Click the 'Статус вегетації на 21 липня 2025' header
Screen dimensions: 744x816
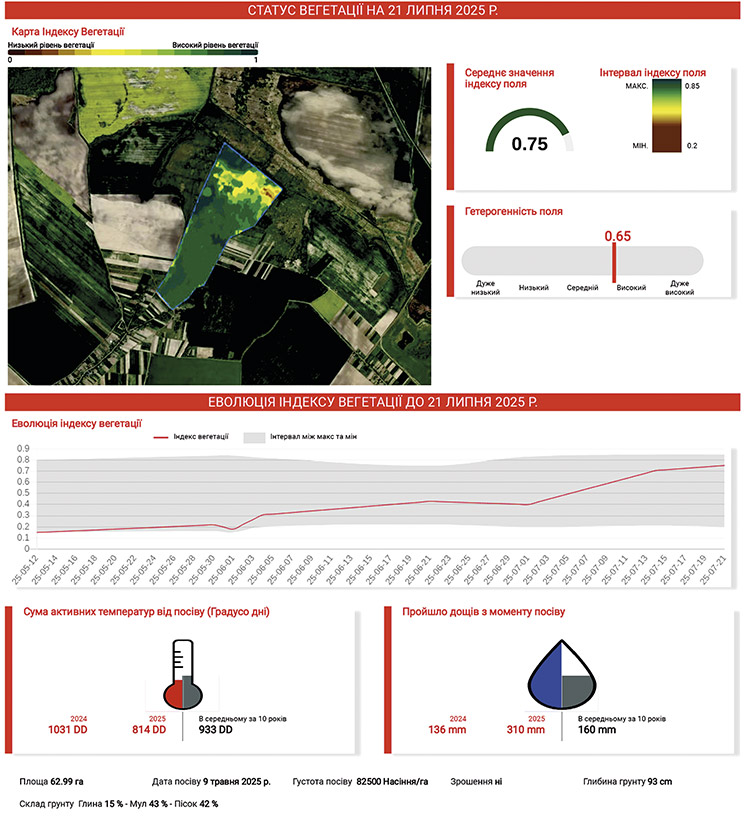pyautogui.click(x=372, y=11)
